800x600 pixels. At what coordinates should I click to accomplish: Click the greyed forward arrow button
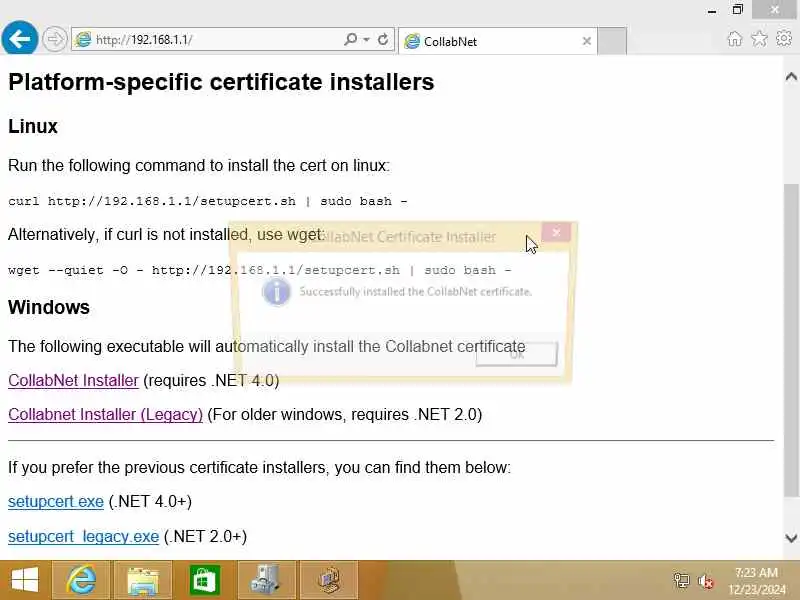[x=54, y=39]
